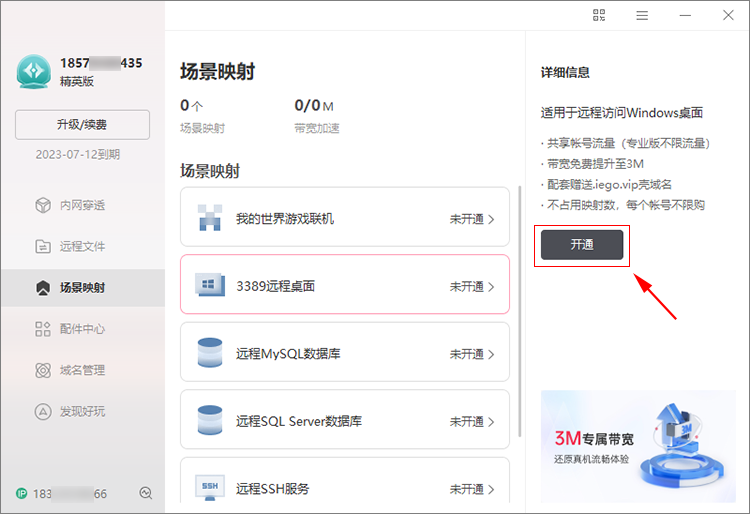
Task: Open 内网穿透 in the sidebar
Action: pyautogui.click(x=82, y=205)
